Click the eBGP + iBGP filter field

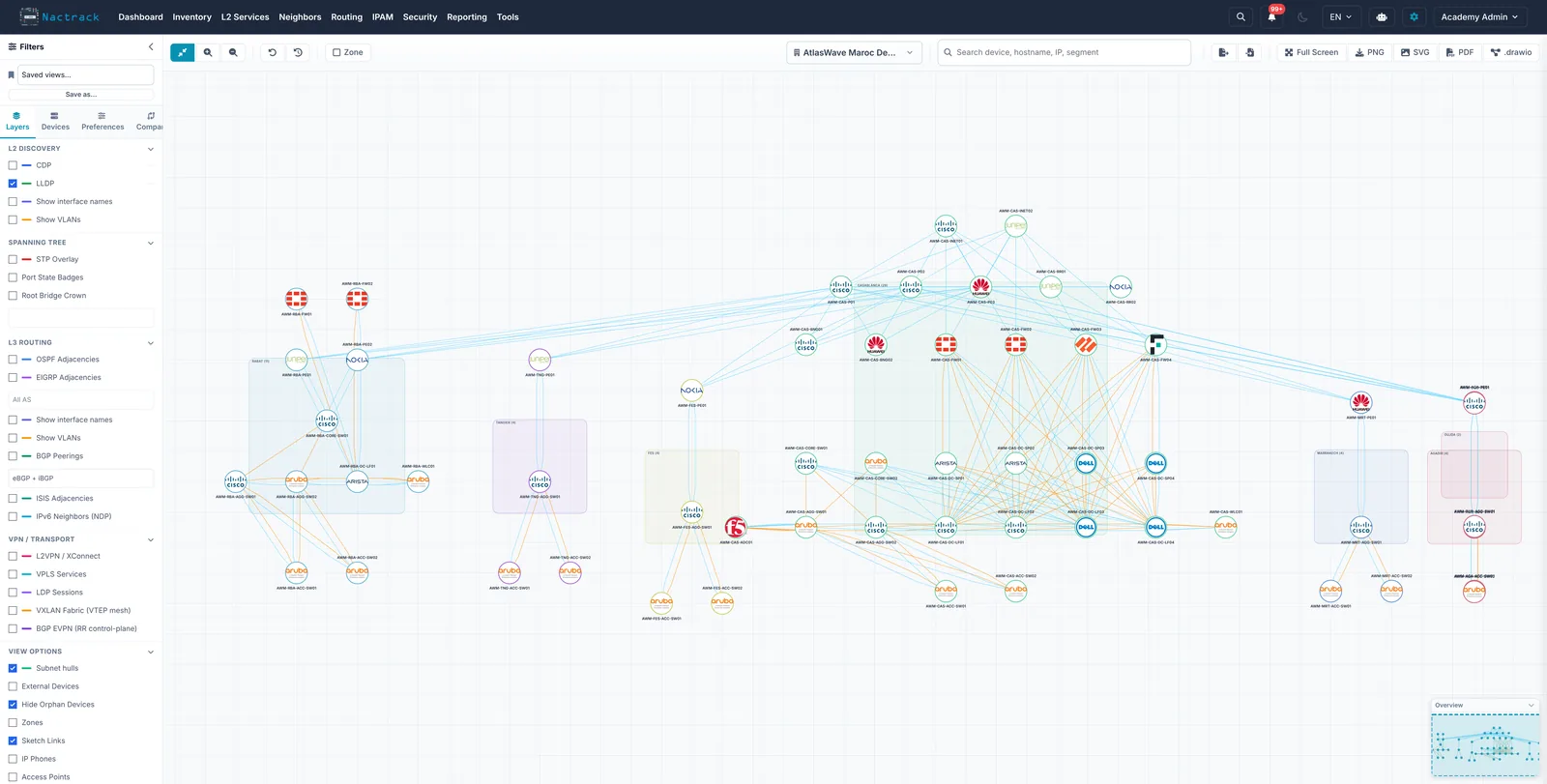click(x=81, y=479)
